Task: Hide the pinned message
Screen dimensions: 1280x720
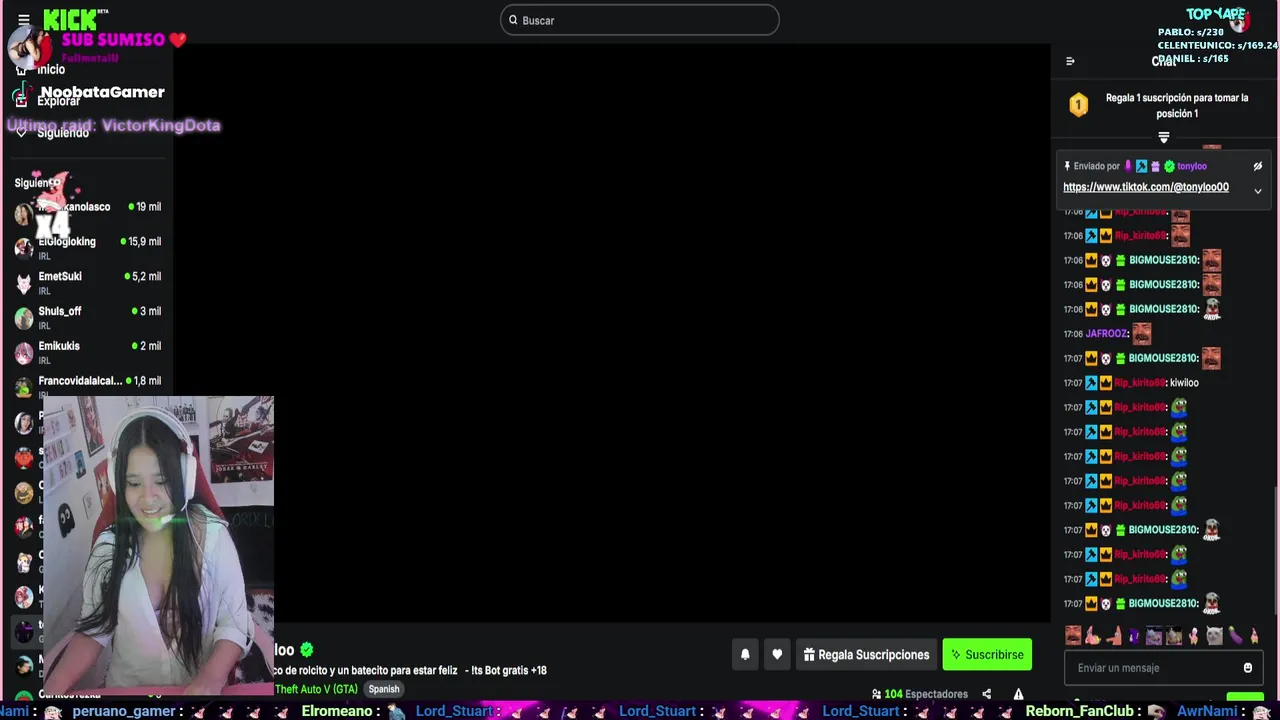Action: (1258, 166)
